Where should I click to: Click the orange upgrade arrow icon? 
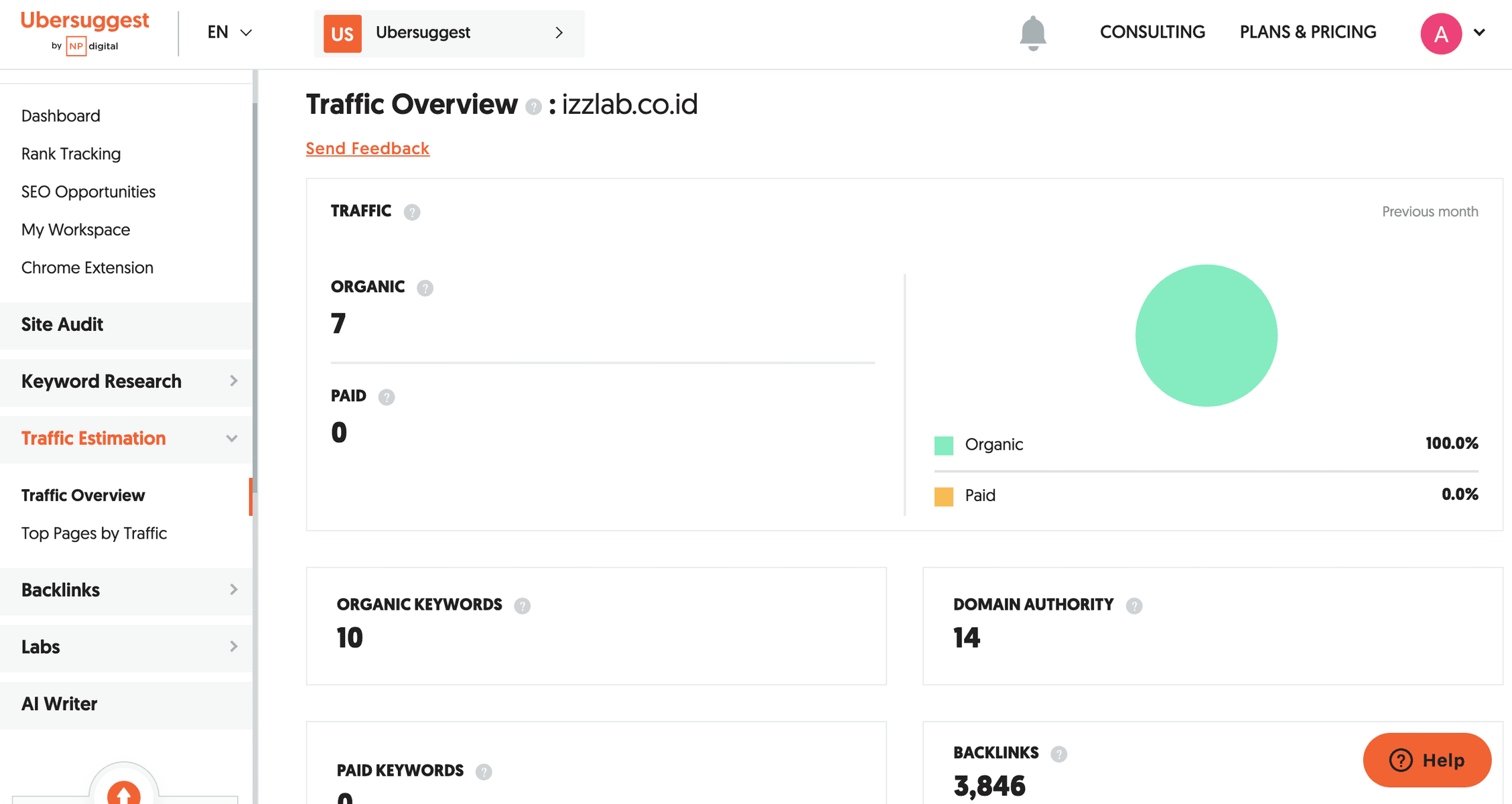pyautogui.click(x=124, y=793)
